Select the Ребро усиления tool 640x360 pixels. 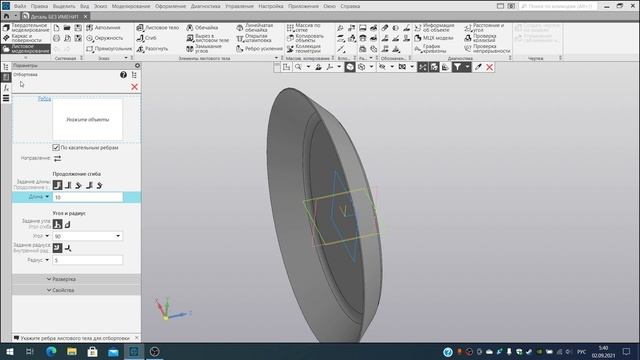[259, 49]
